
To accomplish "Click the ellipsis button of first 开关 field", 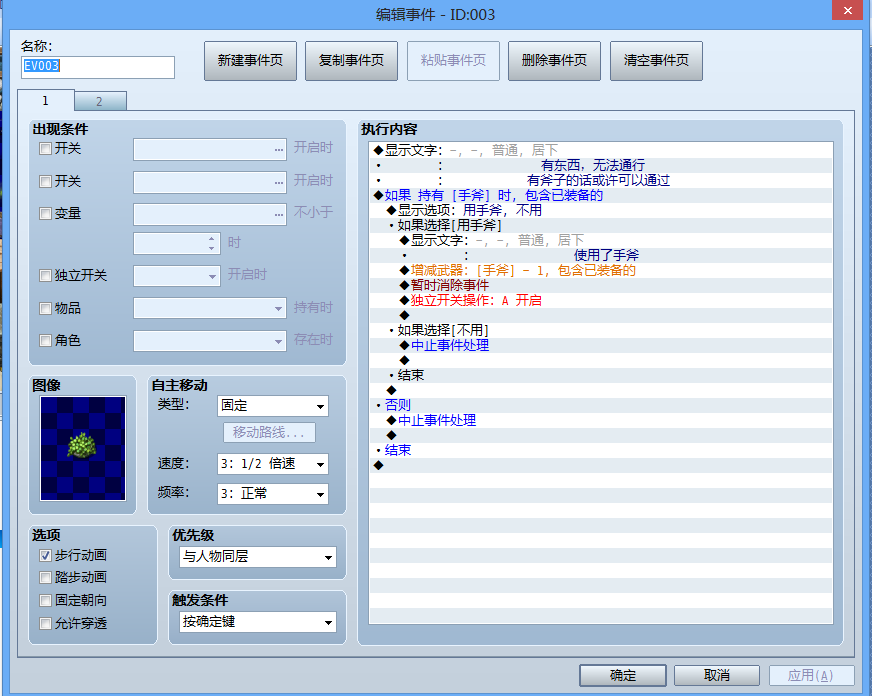I will point(279,150).
